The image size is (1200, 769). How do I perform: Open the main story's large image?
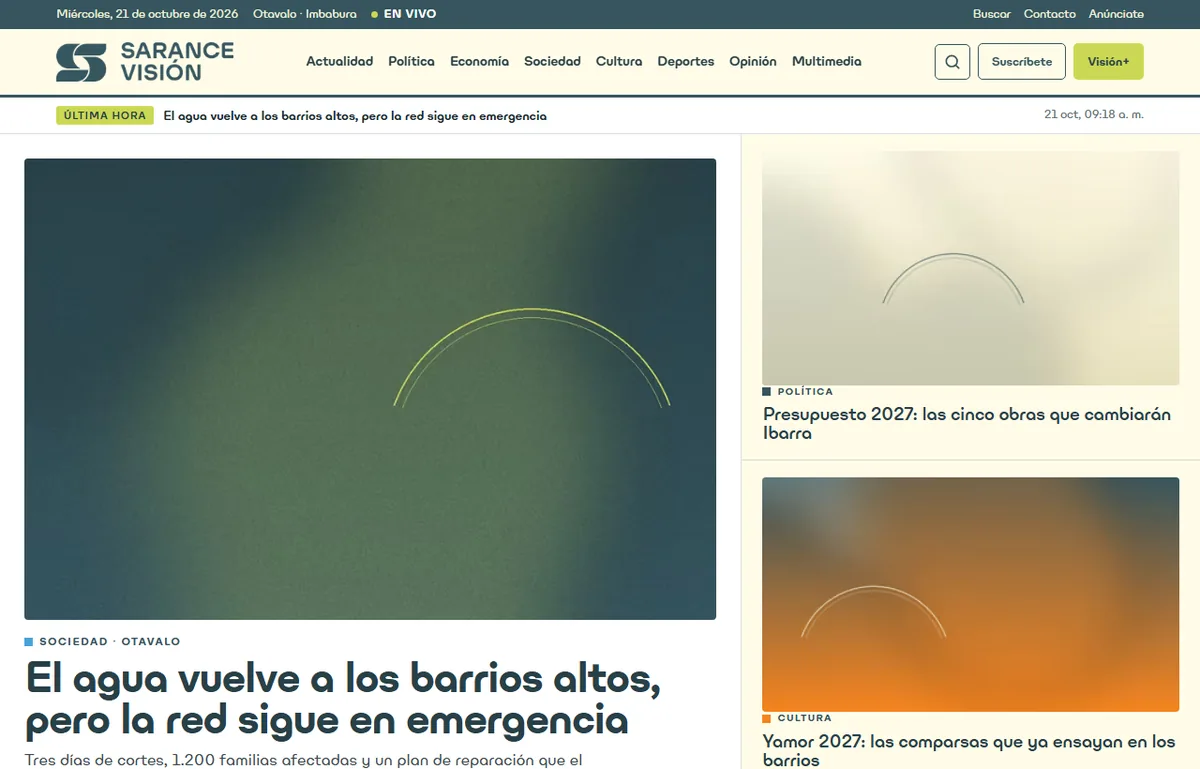(370, 389)
